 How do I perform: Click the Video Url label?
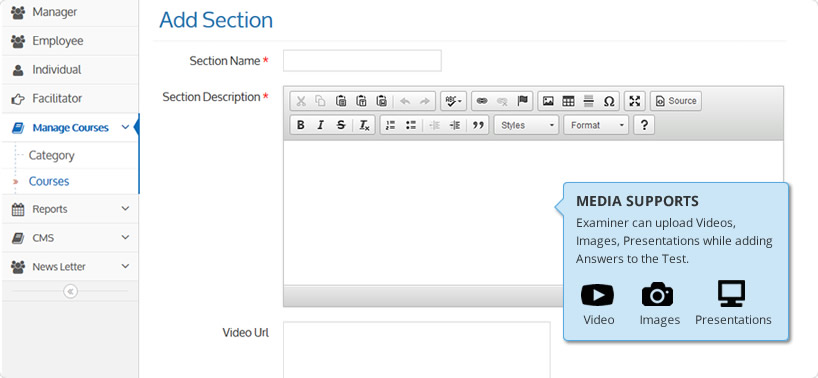pos(246,333)
